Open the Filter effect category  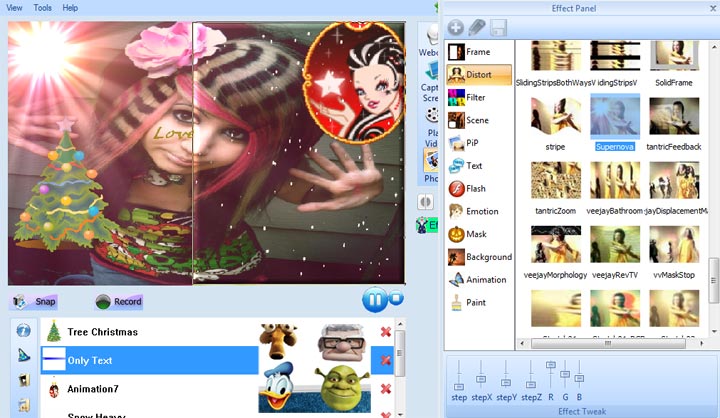pyautogui.click(x=479, y=97)
